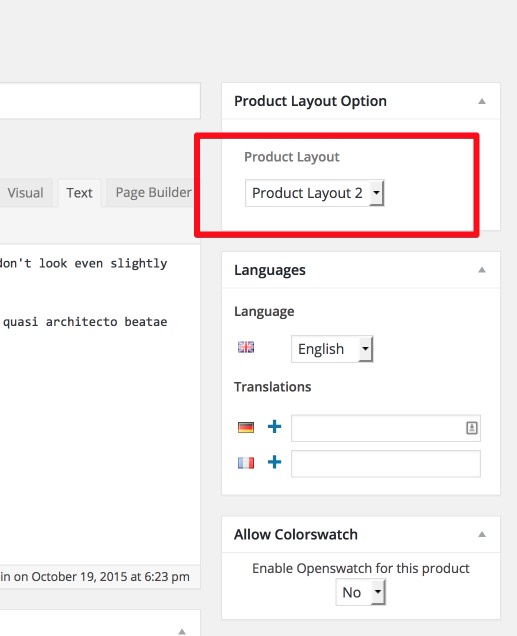Collapse the Languages panel

(x=482, y=270)
